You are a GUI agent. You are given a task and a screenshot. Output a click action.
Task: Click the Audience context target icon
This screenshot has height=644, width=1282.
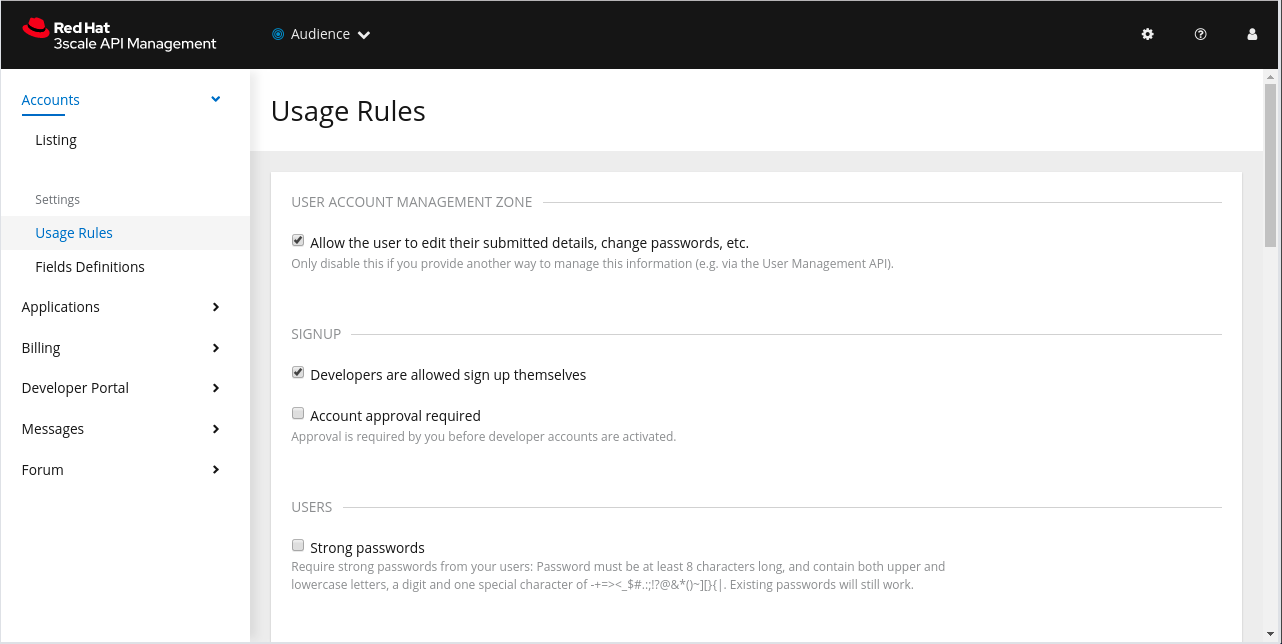pos(278,34)
